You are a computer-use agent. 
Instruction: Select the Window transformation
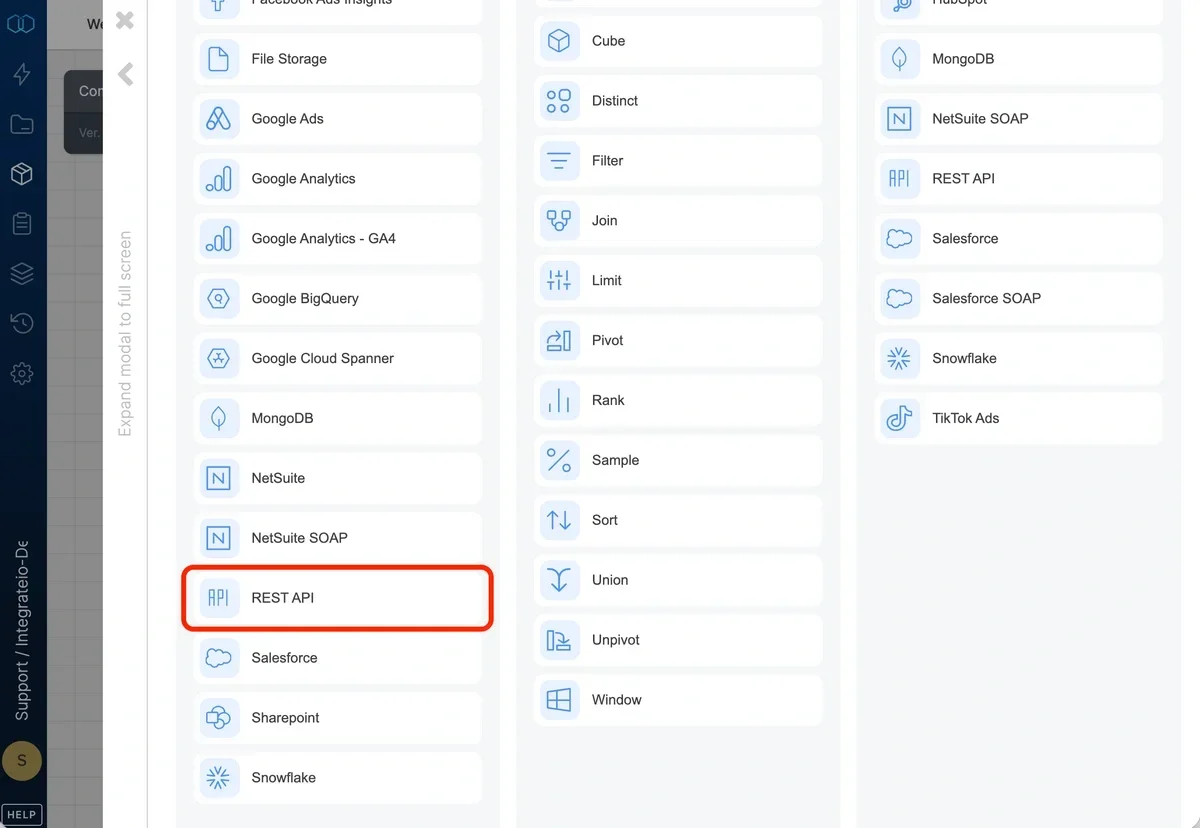pos(678,700)
